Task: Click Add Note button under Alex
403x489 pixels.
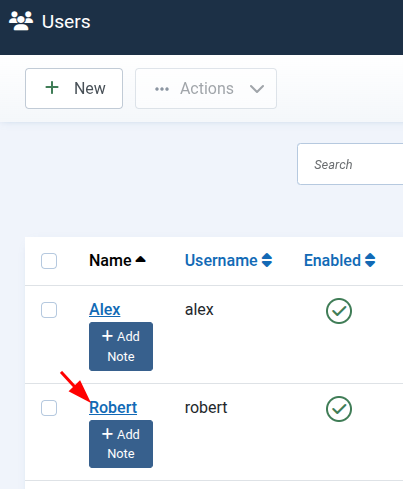Action: 121,346
